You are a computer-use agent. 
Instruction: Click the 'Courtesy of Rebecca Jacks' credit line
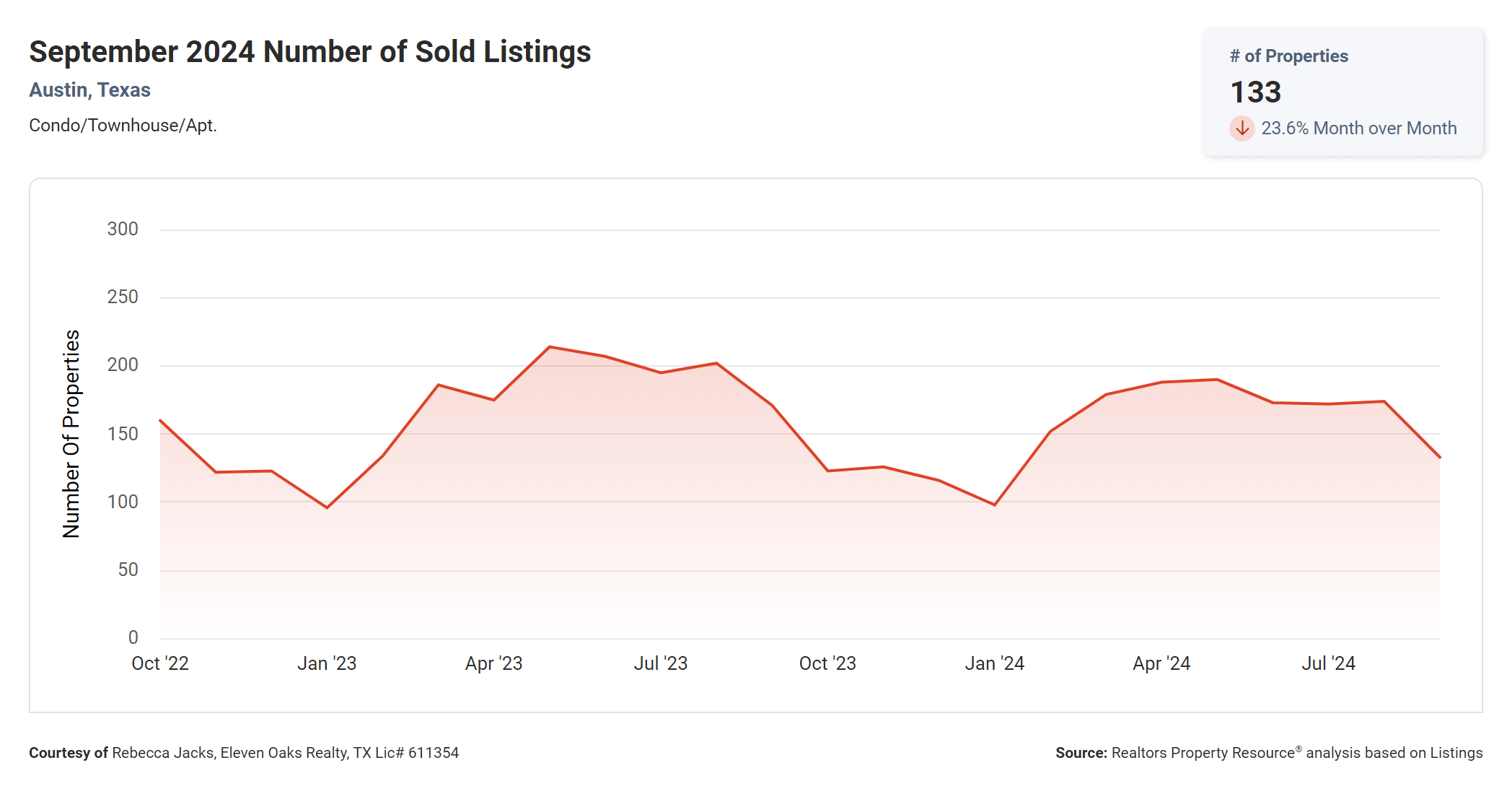click(x=243, y=753)
